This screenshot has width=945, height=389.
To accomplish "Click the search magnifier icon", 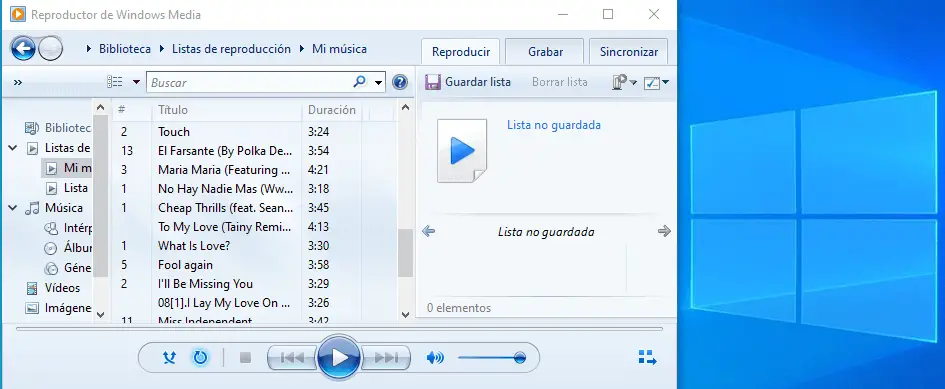I will pyautogui.click(x=360, y=82).
